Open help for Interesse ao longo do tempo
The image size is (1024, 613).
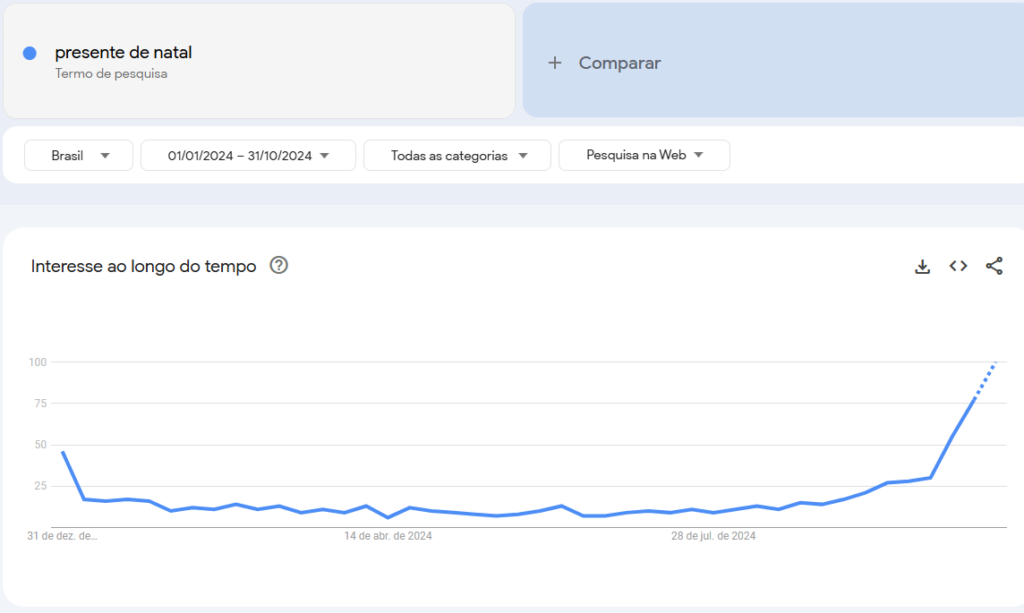click(x=279, y=265)
